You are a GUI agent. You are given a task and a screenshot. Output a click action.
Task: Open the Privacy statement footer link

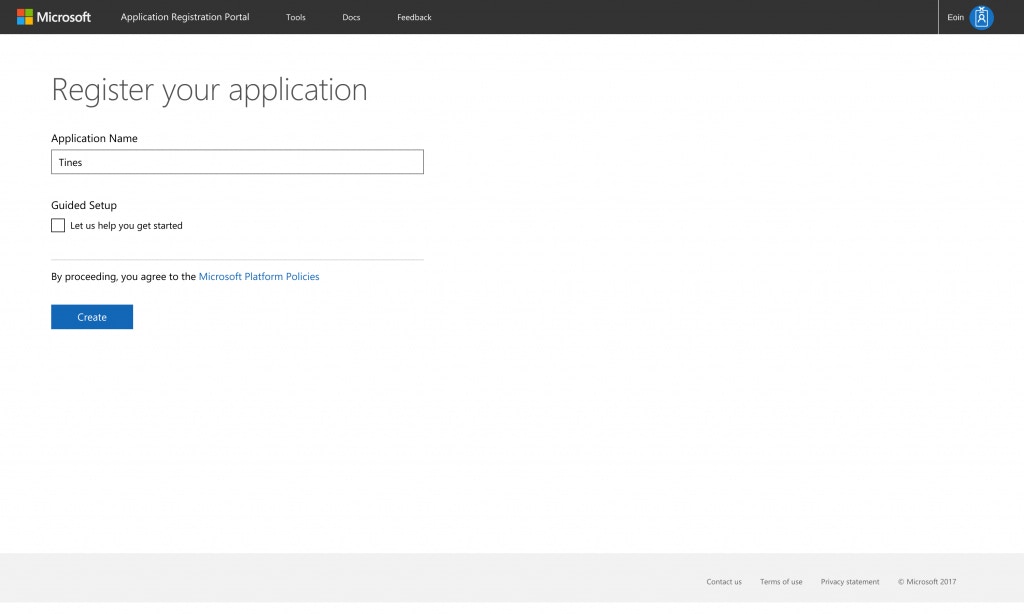click(850, 582)
